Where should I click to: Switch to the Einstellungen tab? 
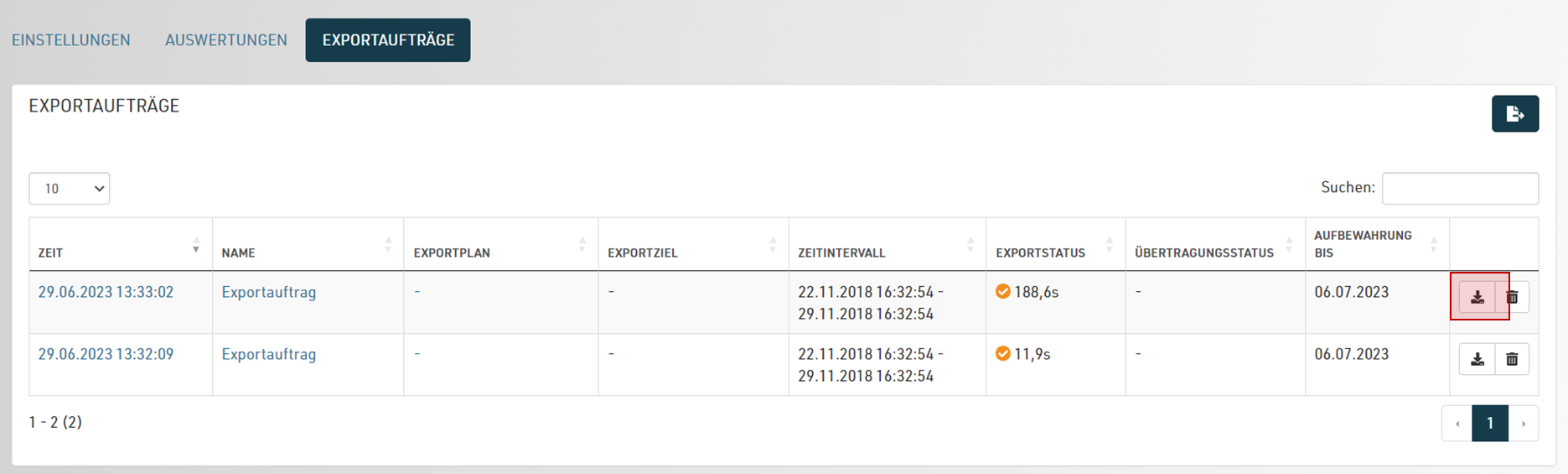coord(71,40)
